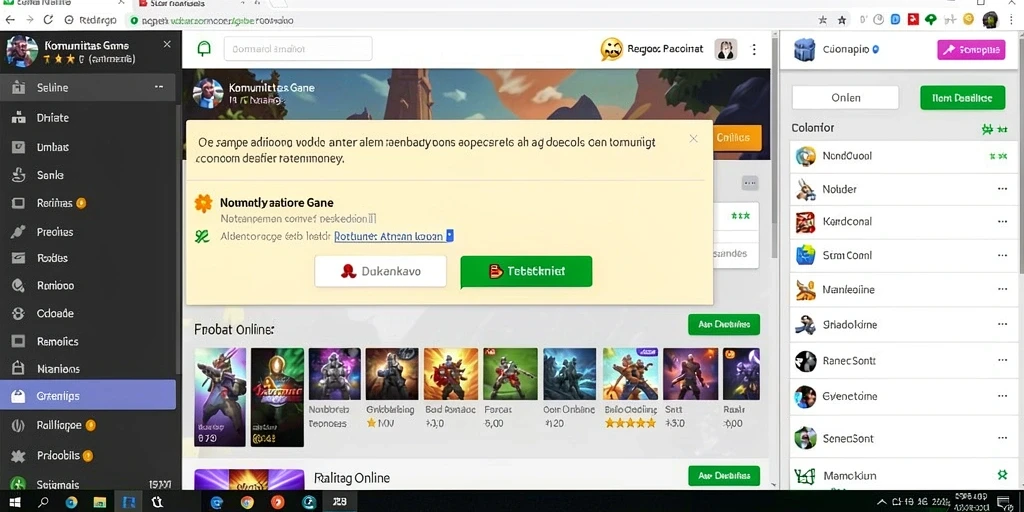The height and width of the screenshot is (512, 1024).
Task: Open the emoji face icon near Regoc Pacoinat
Action: (612, 49)
